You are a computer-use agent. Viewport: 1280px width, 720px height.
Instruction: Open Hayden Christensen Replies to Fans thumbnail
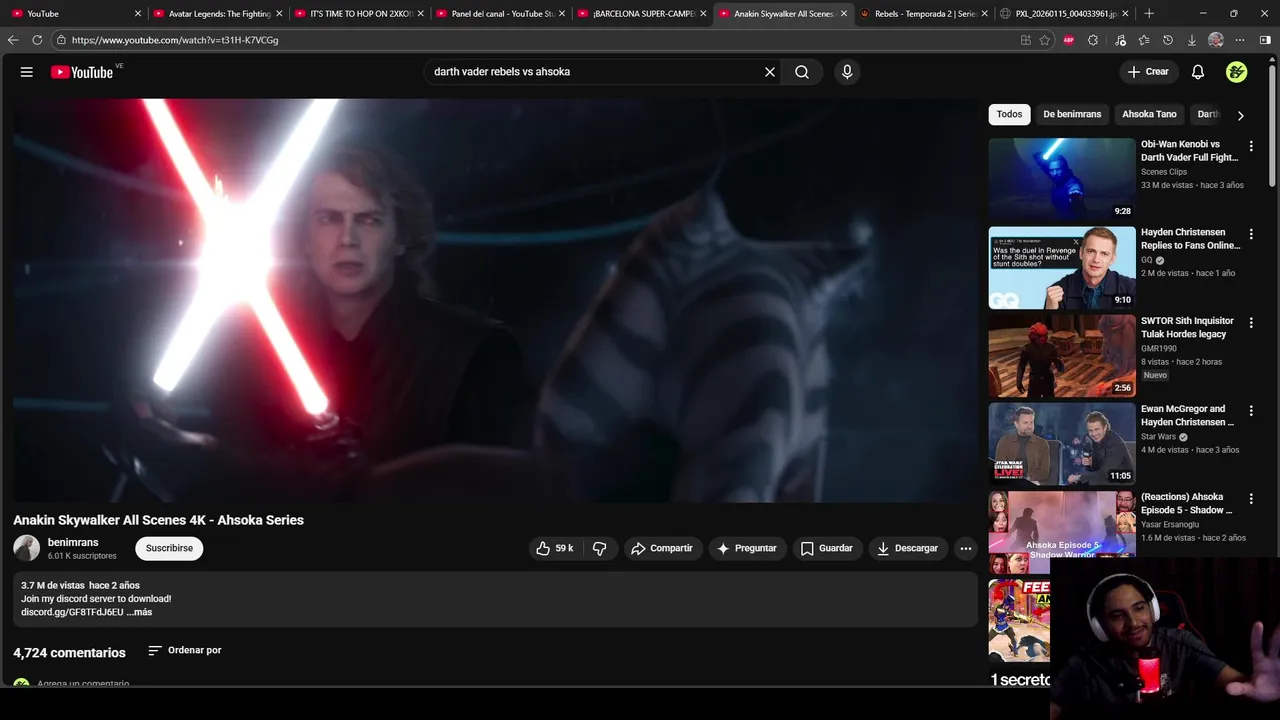click(x=1062, y=267)
